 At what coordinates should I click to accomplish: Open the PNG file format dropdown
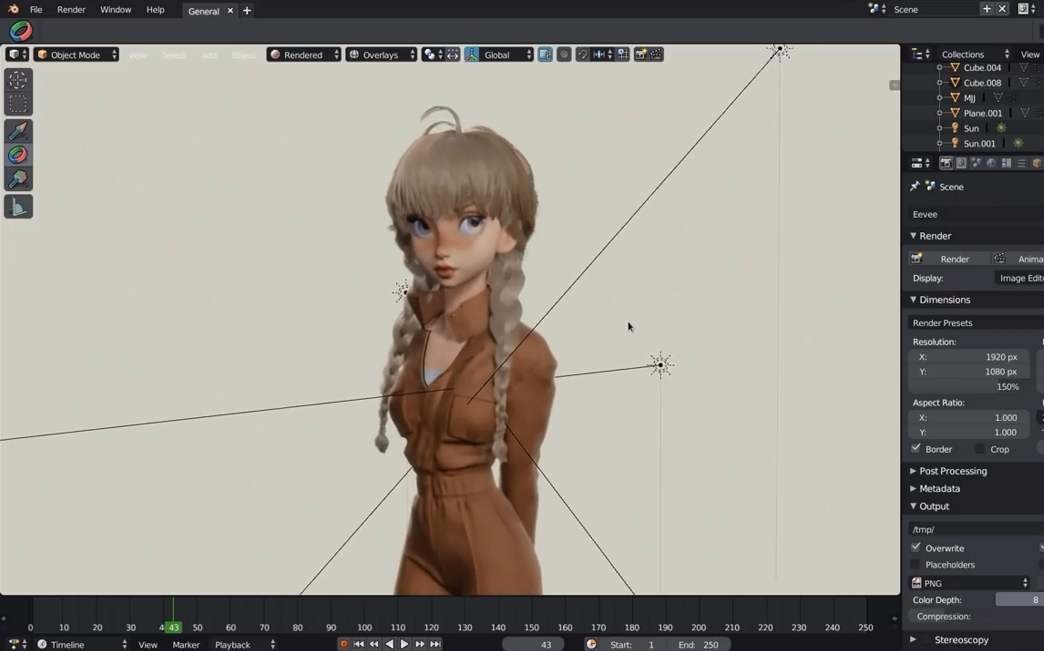[969, 582]
